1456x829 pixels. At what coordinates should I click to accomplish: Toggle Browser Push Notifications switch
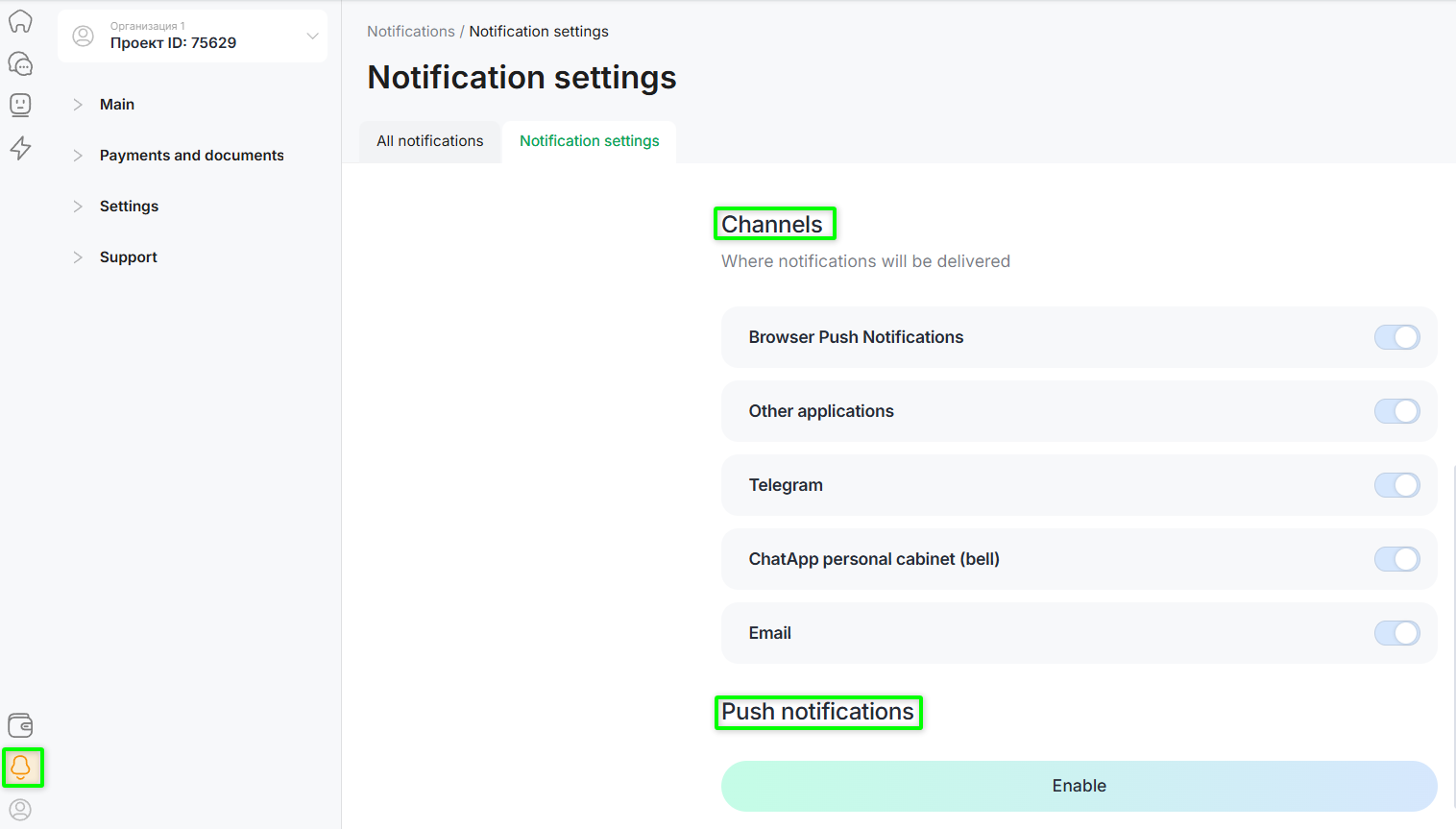pos(1396,337)
